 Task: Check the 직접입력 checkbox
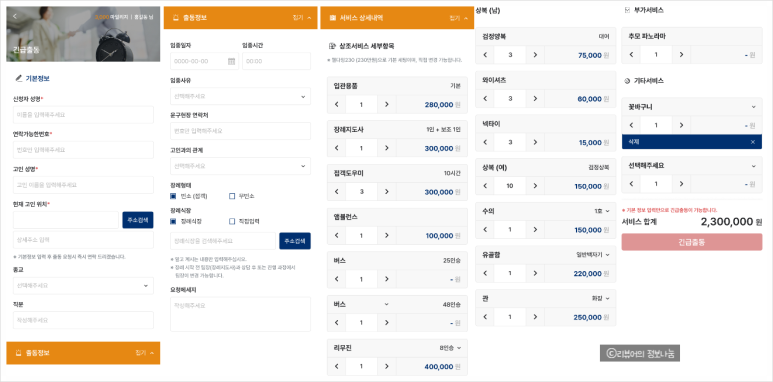(232, 221)
